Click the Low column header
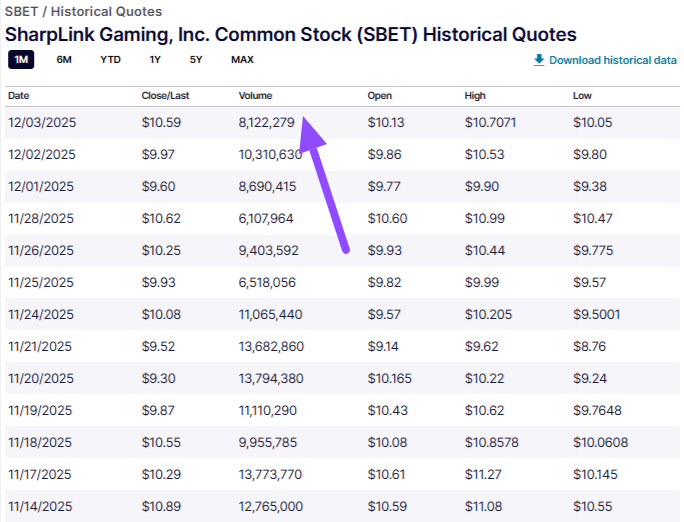 tap(582, 96)
